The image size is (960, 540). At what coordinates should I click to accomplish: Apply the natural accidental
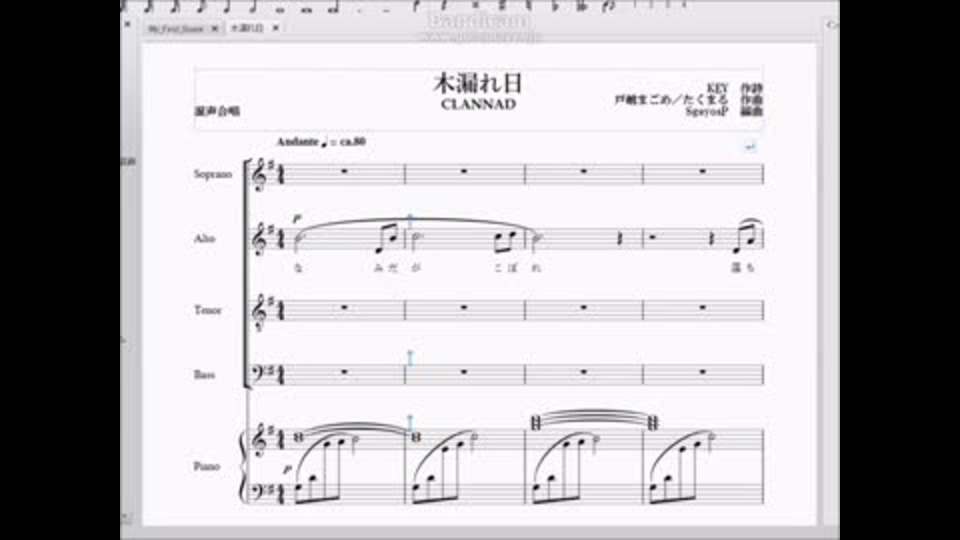(528, 7)
